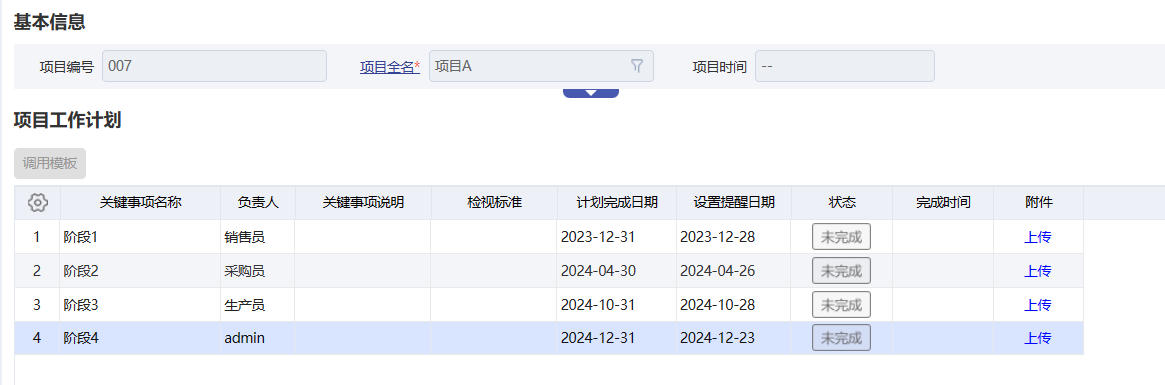
Task: Toggle 未完成 status for 阶段1
Action: click(841, 237)
